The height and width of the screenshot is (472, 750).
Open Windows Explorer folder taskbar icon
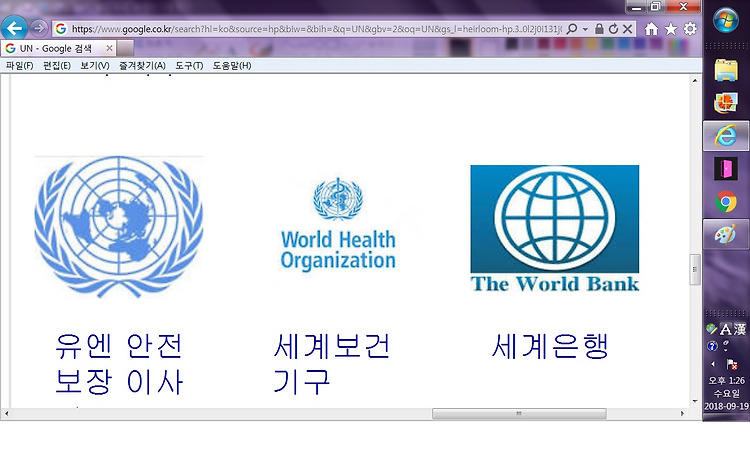(726, 70)
